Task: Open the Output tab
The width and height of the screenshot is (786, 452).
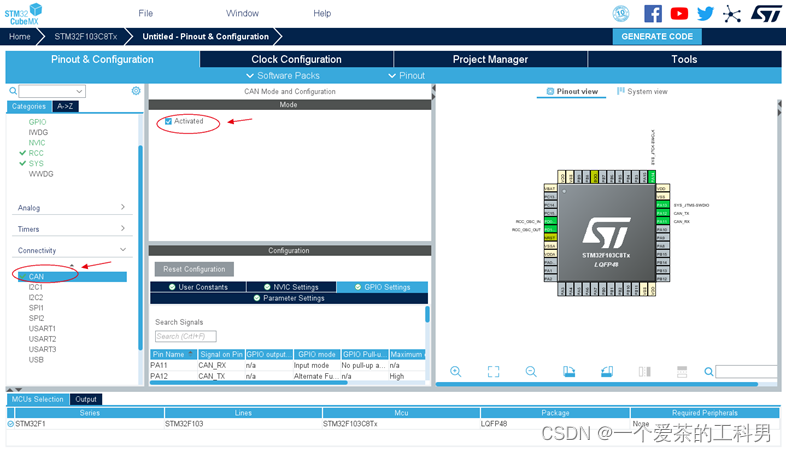Action: (86, 399)
